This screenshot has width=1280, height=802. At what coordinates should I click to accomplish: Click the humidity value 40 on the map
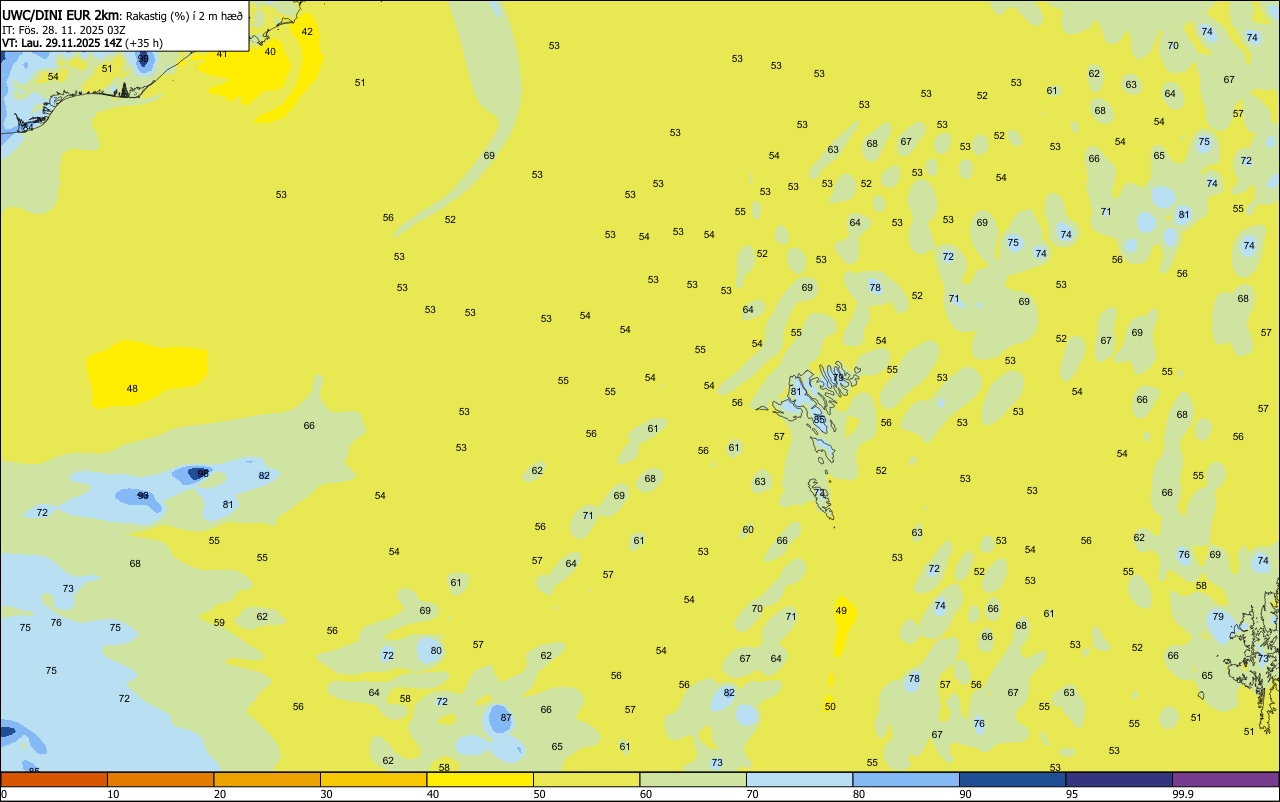tap(270, 51)
